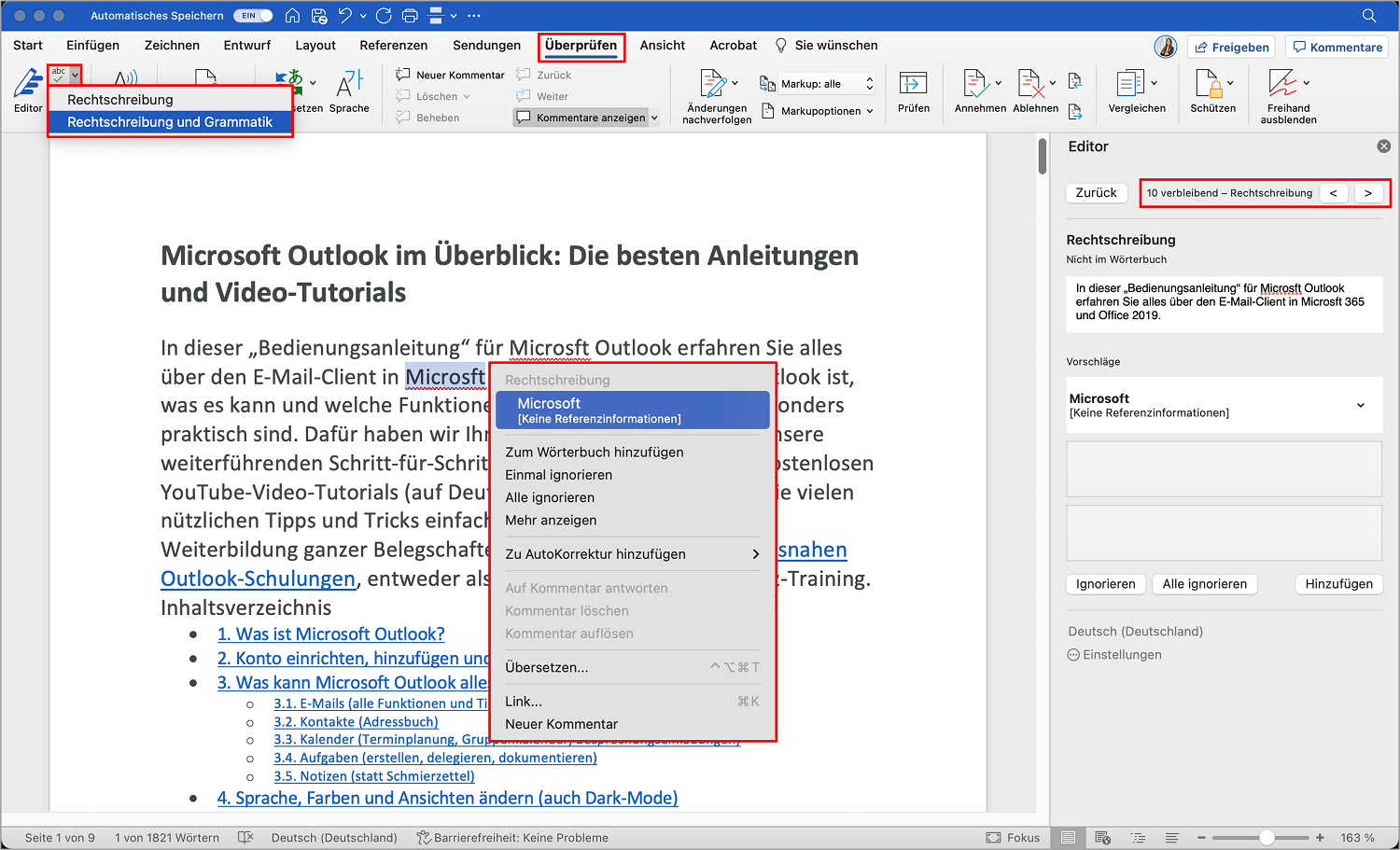Select Rechtschreibung und Grammatik menu entry

(170, 122)
